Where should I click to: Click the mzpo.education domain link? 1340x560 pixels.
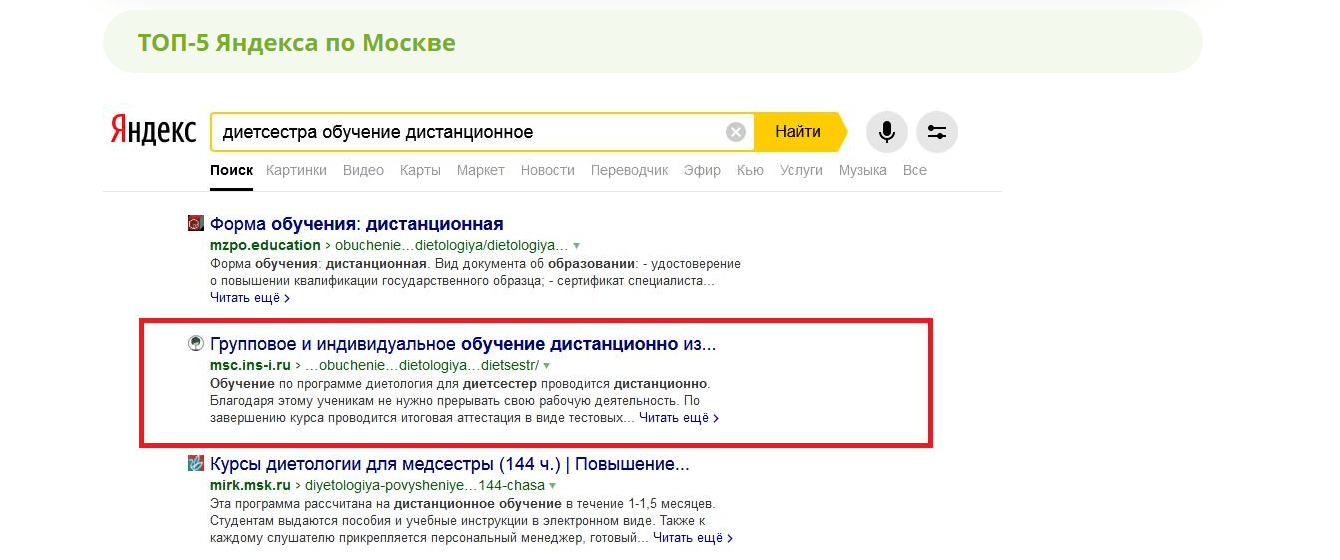(265, 245)
